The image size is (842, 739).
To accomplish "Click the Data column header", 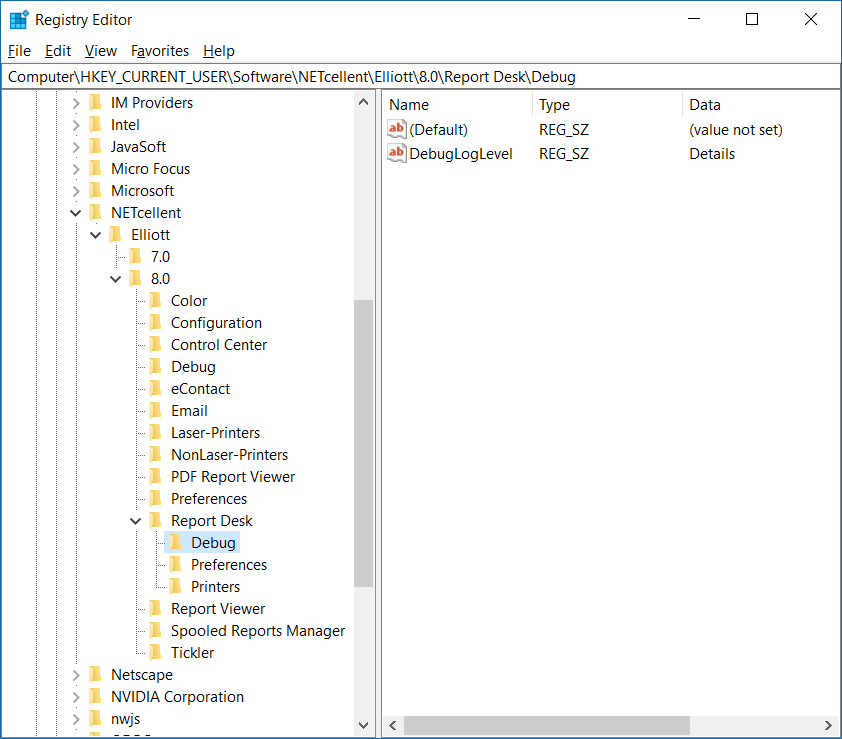I will pos(761,105).
